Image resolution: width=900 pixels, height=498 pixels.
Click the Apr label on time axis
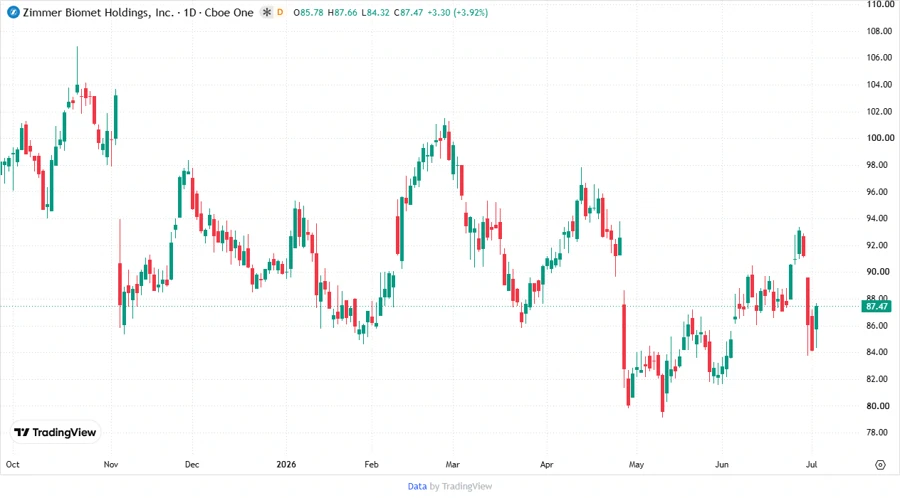(x=546, y=464)
